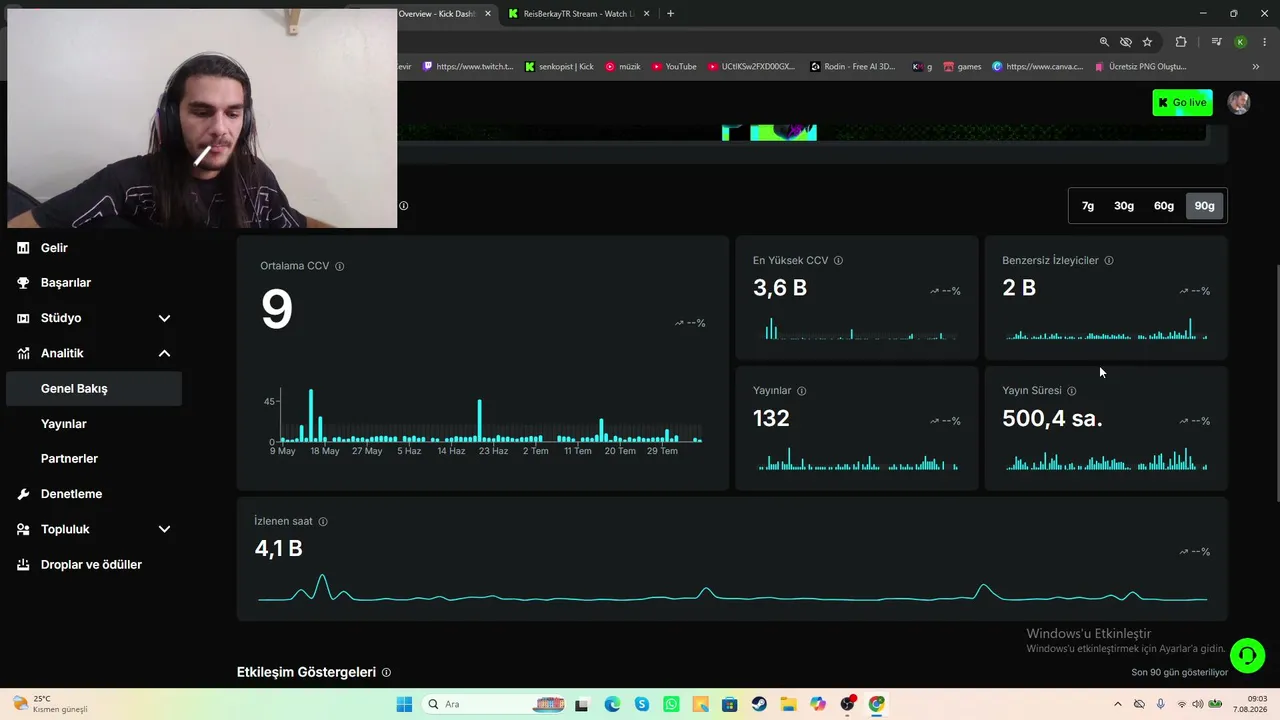This screenshot has height=720, width=1280.
Task: Open the games bookmarks folder
Action: pyautogui.click(x=962, y=67)
